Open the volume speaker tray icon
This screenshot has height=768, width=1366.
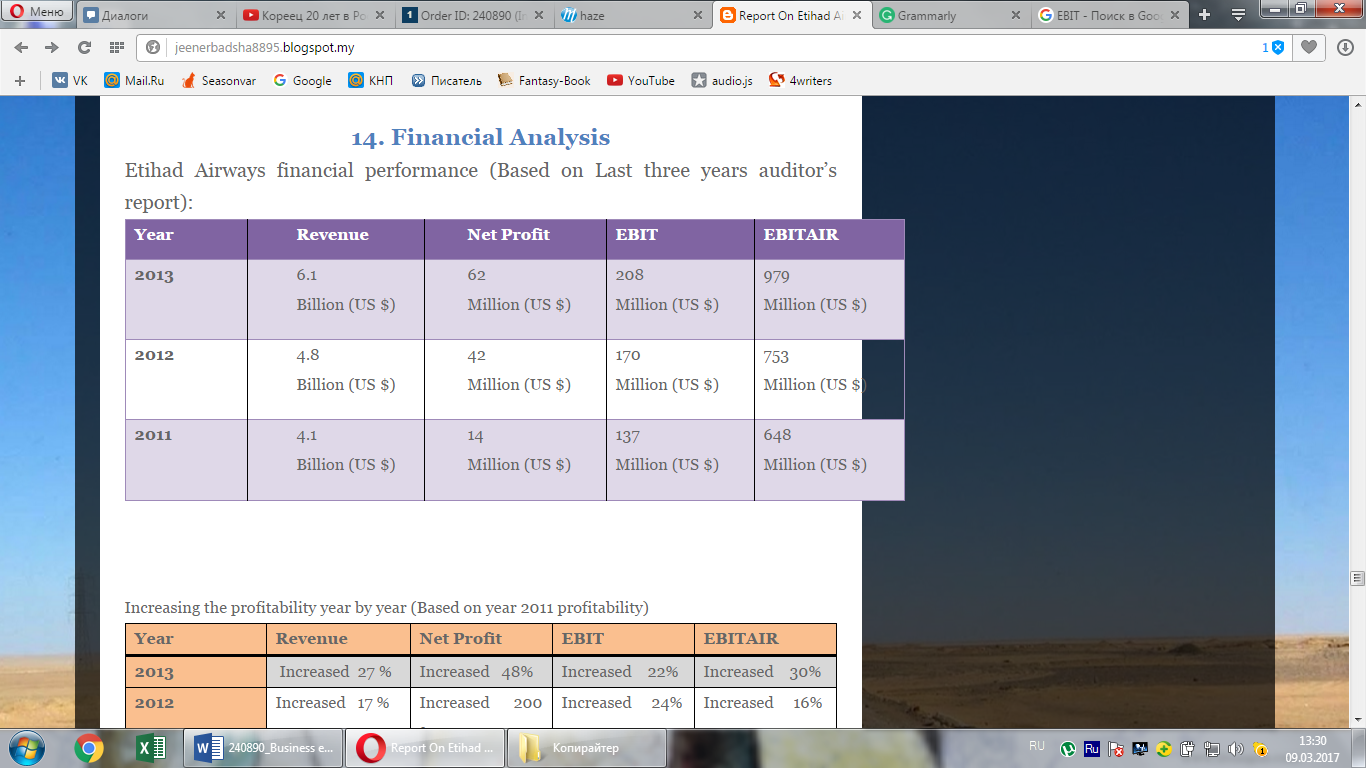click(x=1236, y=748)
